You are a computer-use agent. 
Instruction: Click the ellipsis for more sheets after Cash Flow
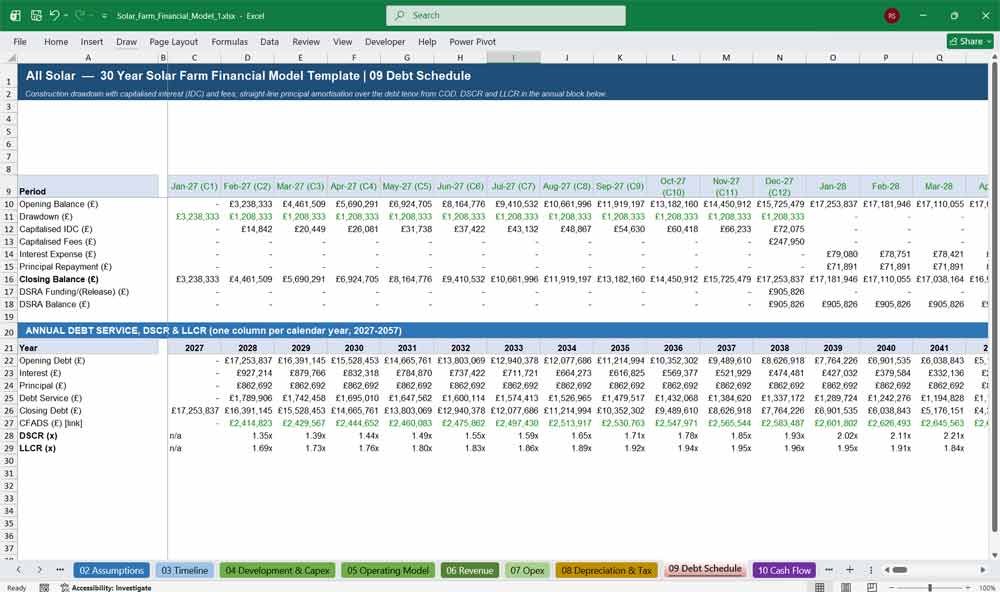[828, 570]
